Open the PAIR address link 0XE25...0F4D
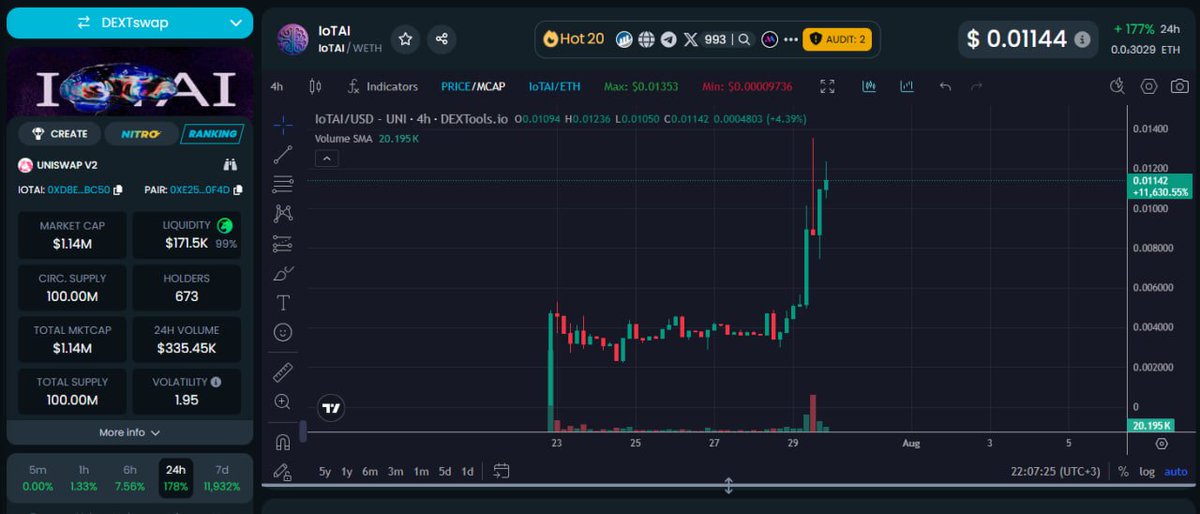Screen dimensions: 1200x514 pyautogui.click(x=200, y=190)
